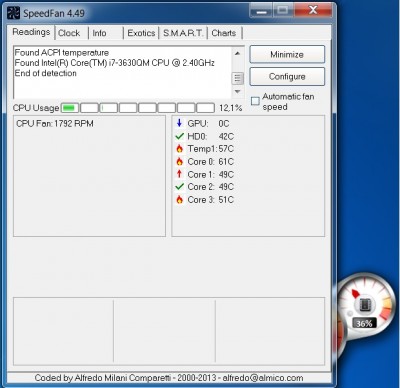Enable the Automatic fan speed checkbox
Screen dimensions: 400x388
click(255, 101)
